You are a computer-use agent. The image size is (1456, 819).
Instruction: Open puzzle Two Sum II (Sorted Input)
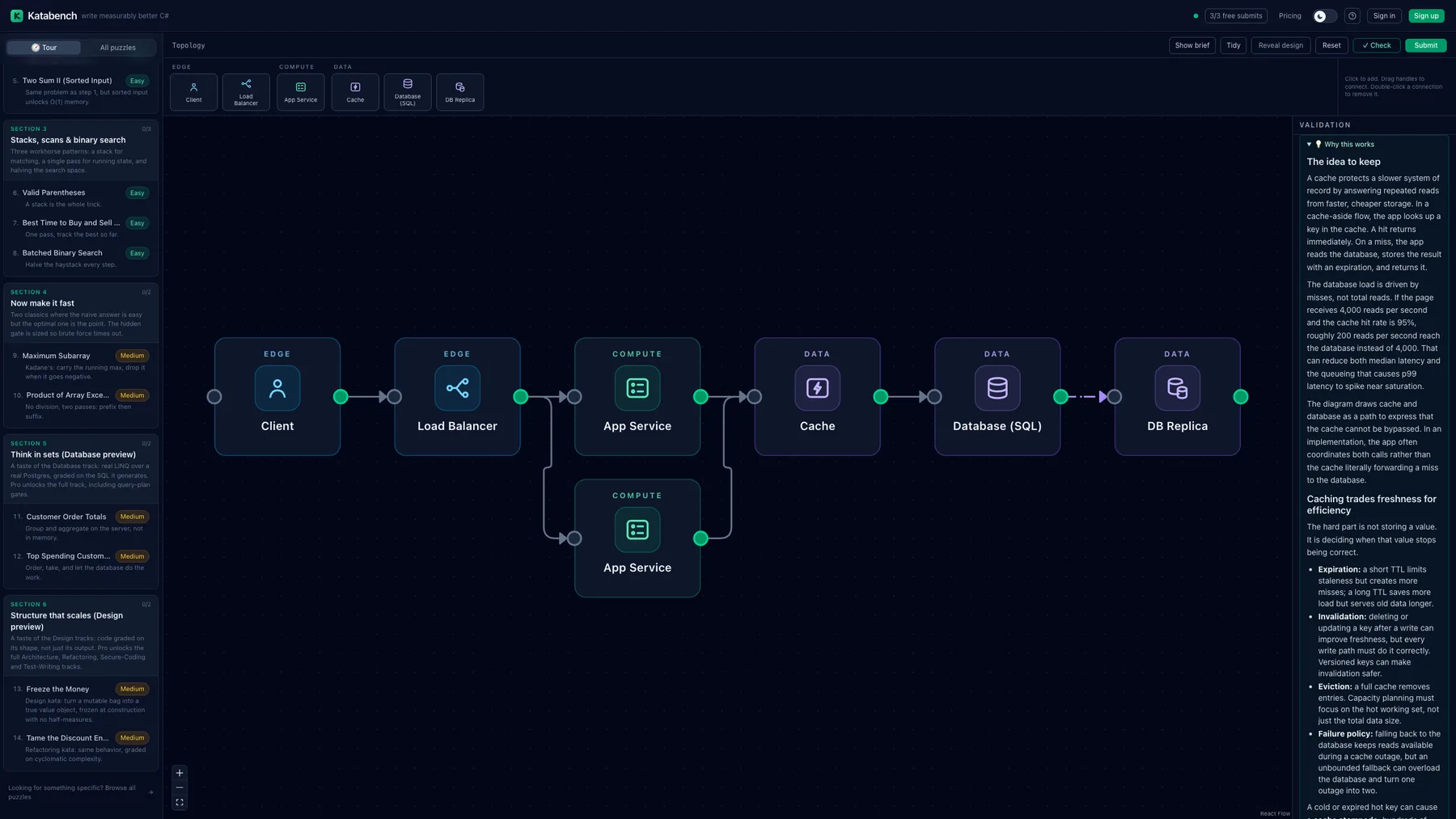pyautogui.click(x=81, y=91)
